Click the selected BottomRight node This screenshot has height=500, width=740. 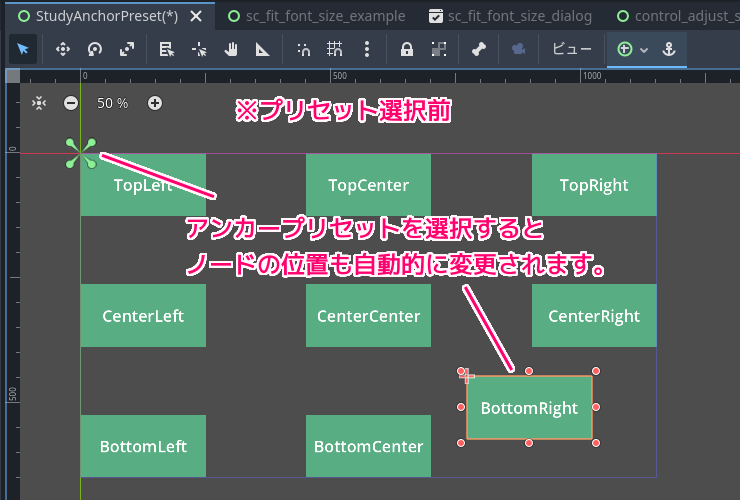529,407
